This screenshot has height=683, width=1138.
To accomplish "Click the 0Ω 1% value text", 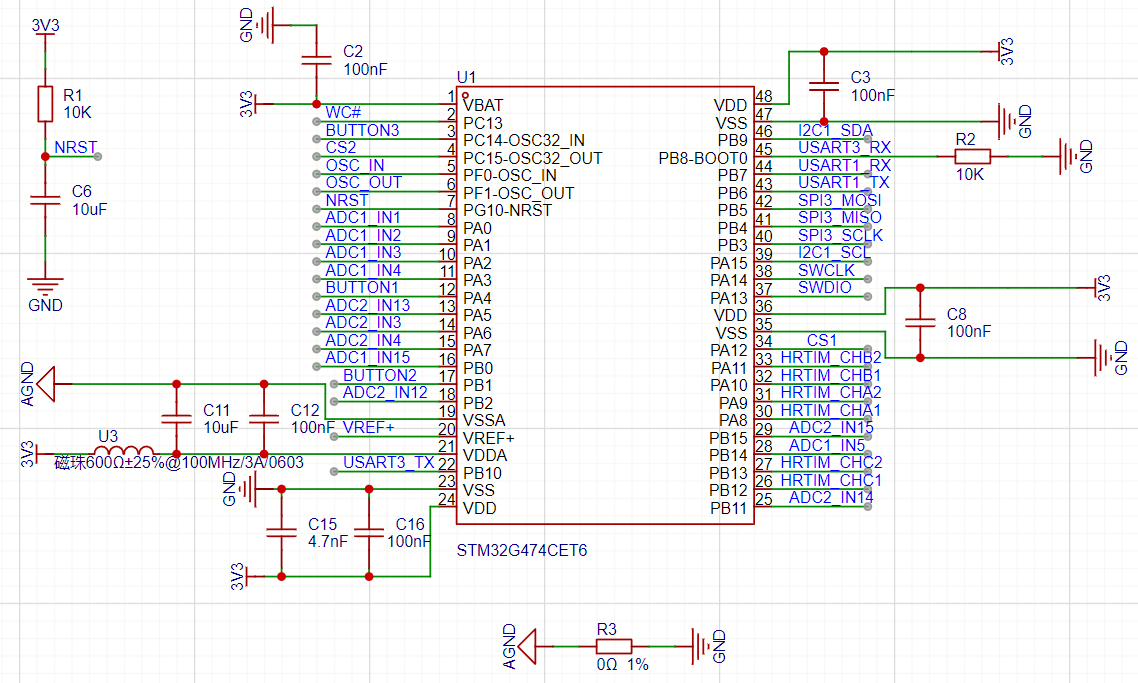I will (x=623, y=664).
